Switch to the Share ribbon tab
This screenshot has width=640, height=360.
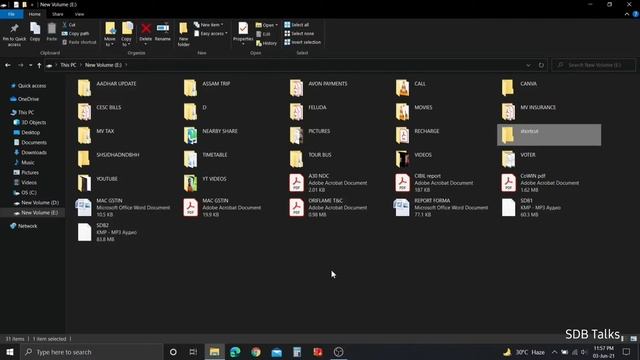pos(58,14)
